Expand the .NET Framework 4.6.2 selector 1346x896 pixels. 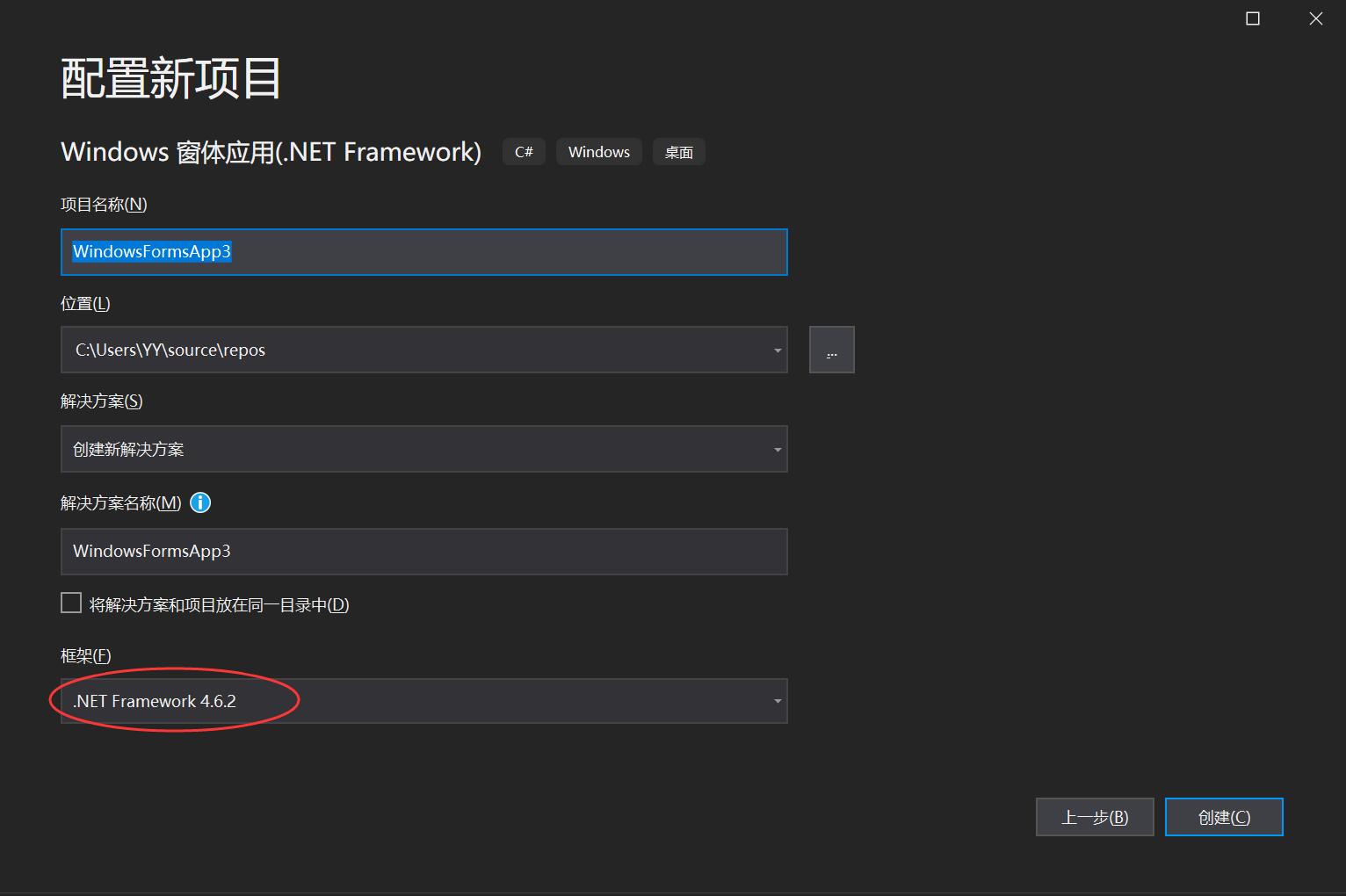(776, 700)
